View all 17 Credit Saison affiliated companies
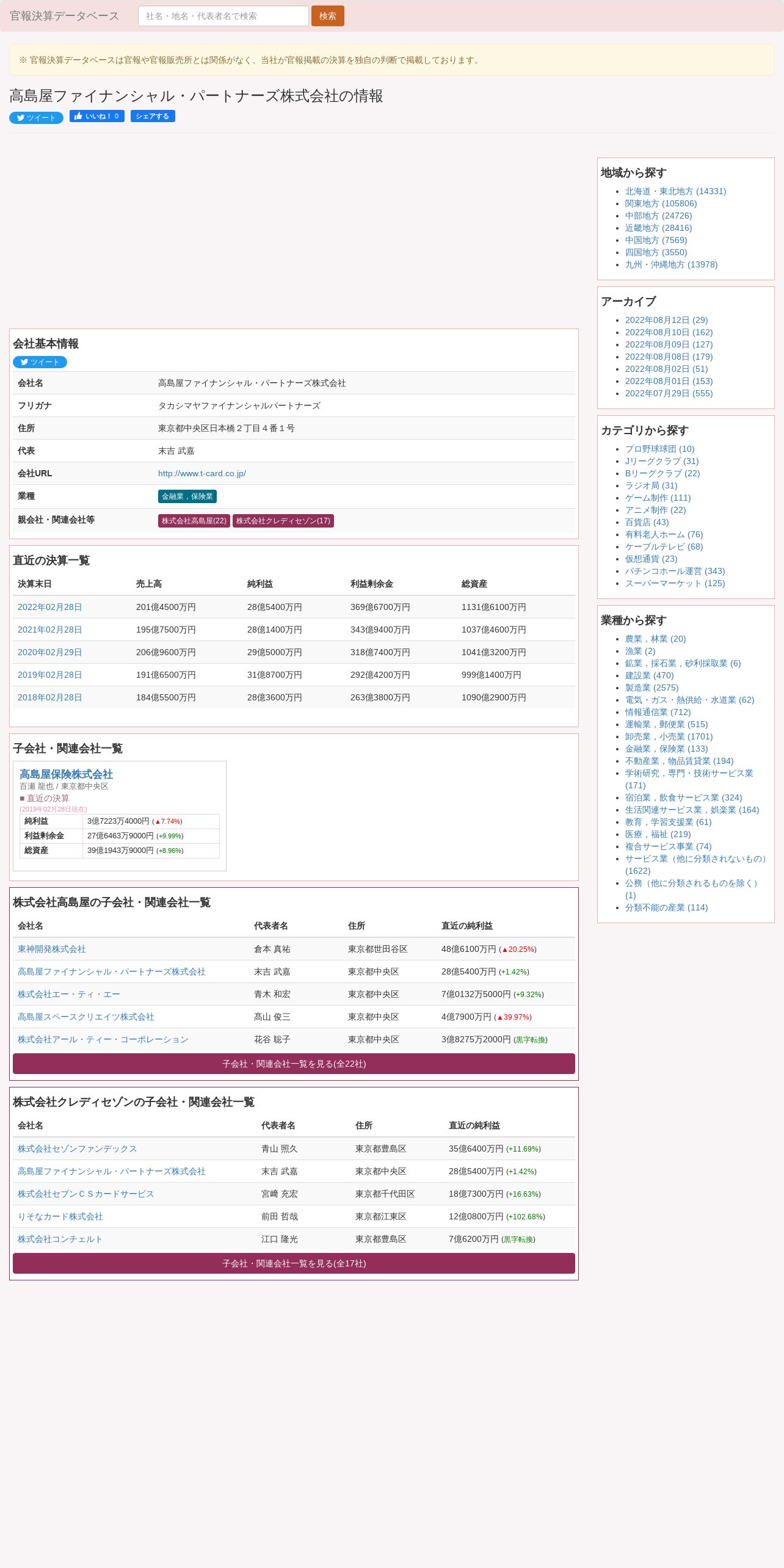Viewport: 784px width, 1568px height. point(294,1263)
